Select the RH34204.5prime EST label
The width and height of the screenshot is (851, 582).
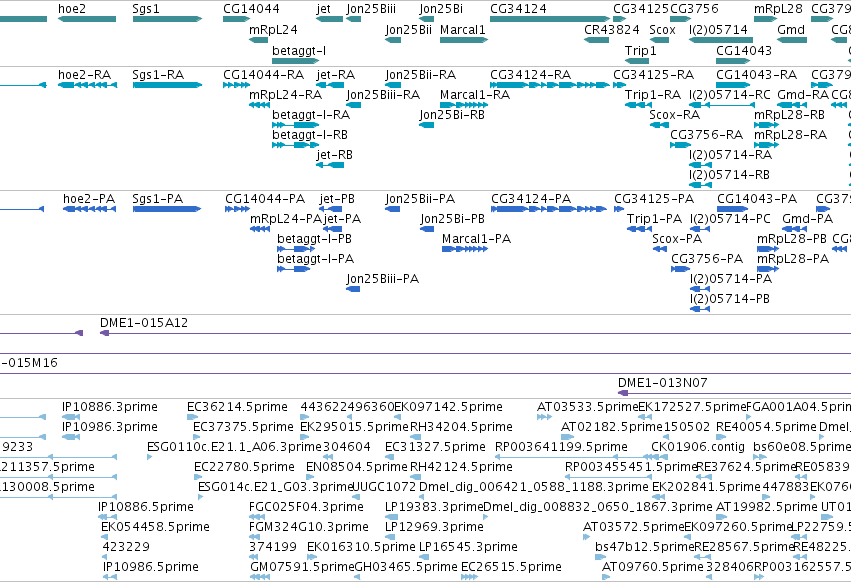tap(461, 427)
